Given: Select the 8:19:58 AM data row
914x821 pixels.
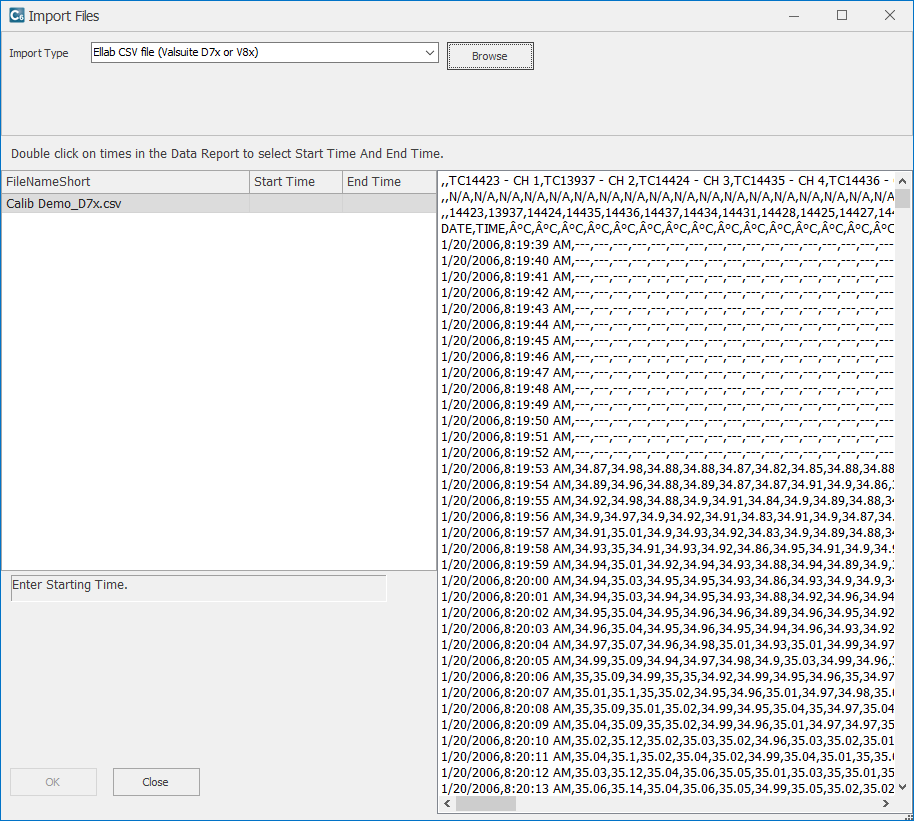Looking at the screenshot, I should [x=667, y=549].
